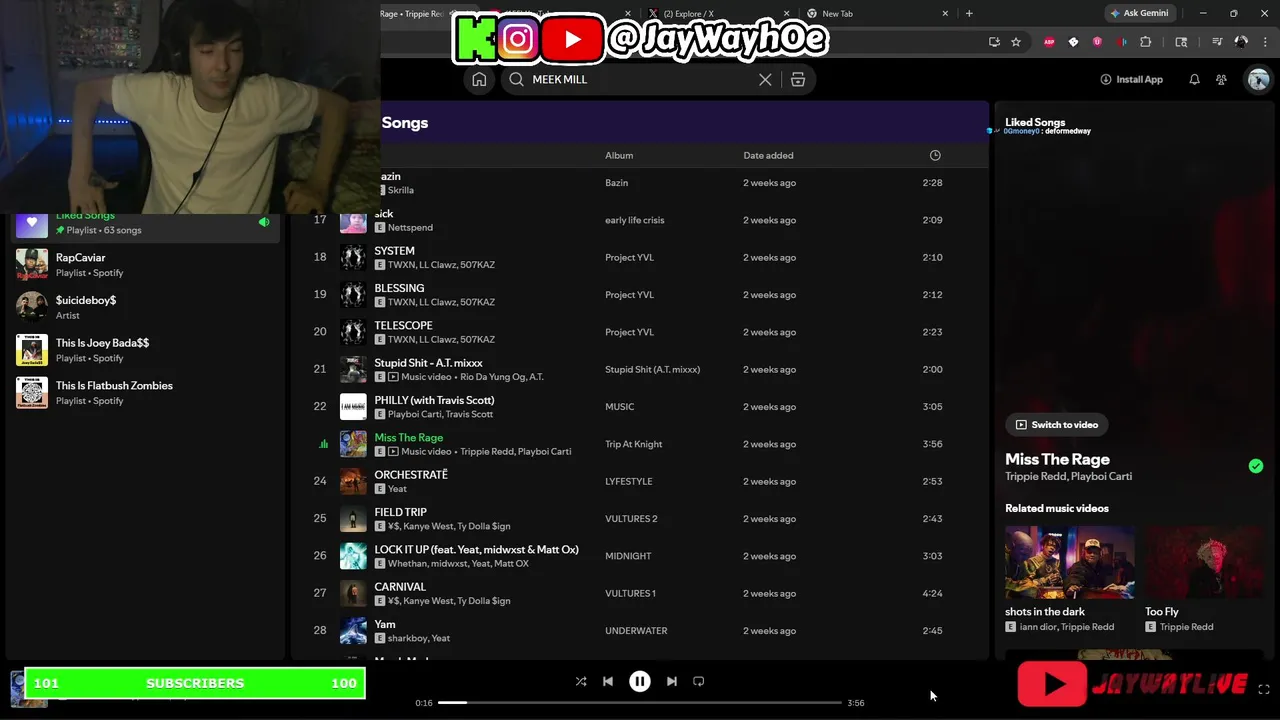
Task: Click the Spotify Home icon
Action: 479,80
